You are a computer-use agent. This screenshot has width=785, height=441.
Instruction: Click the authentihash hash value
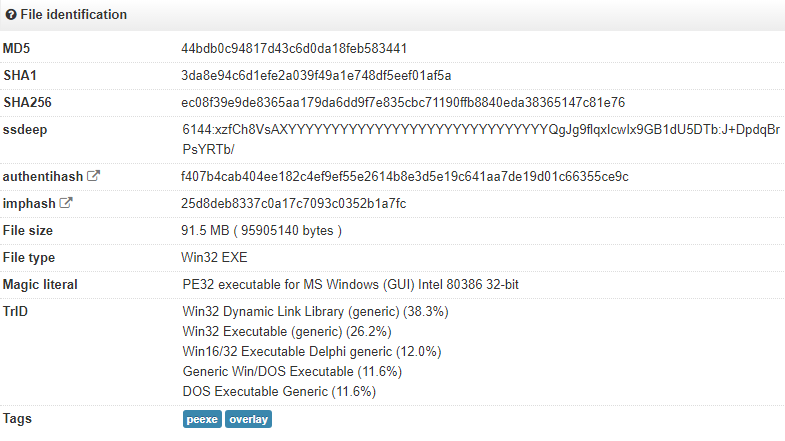[404, 176]
